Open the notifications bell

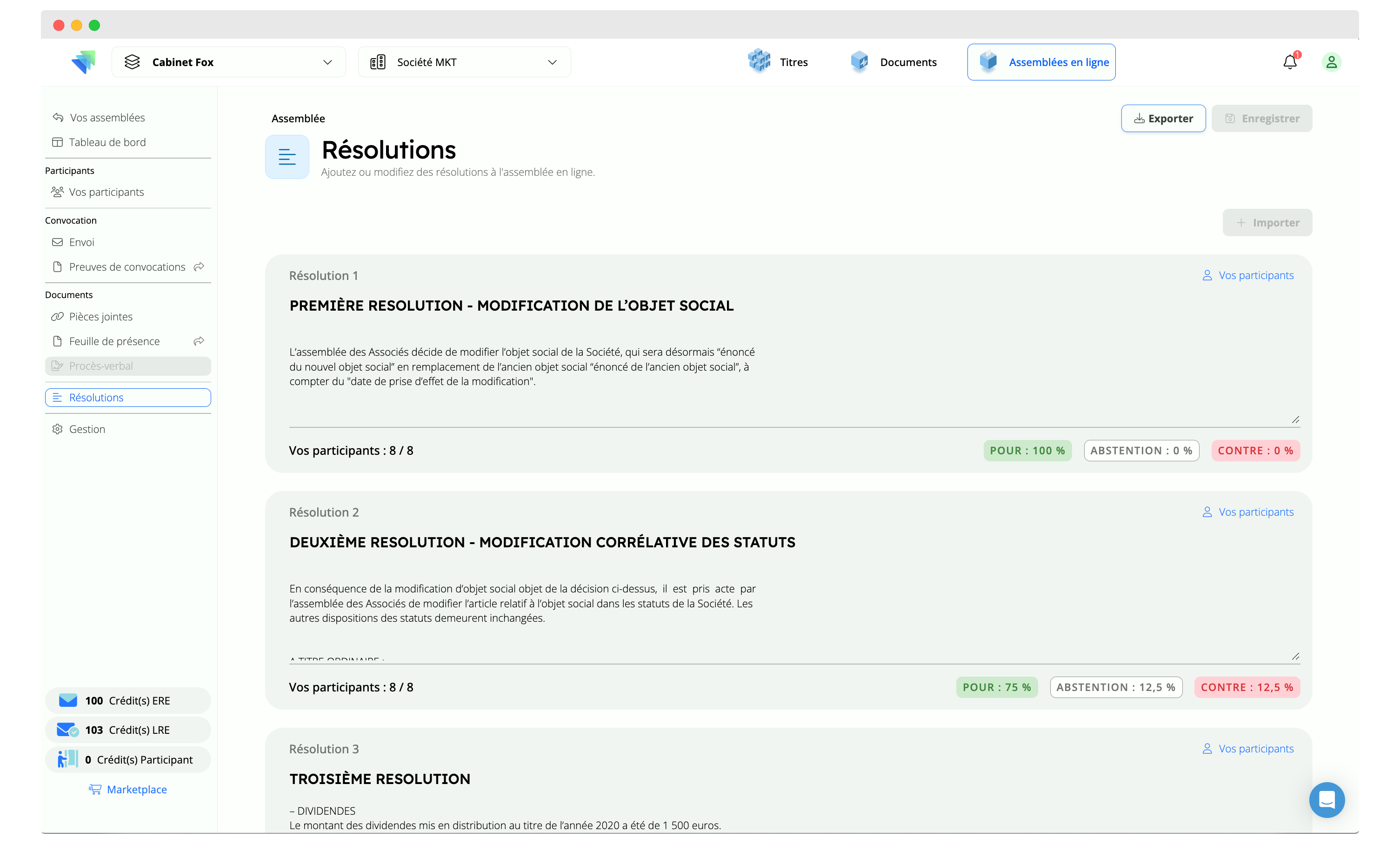(1290, 61)
